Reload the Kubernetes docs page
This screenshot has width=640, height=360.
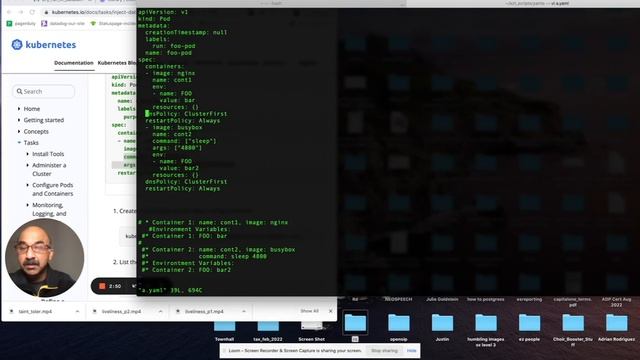pyautogui.click(x=32, y=12)
